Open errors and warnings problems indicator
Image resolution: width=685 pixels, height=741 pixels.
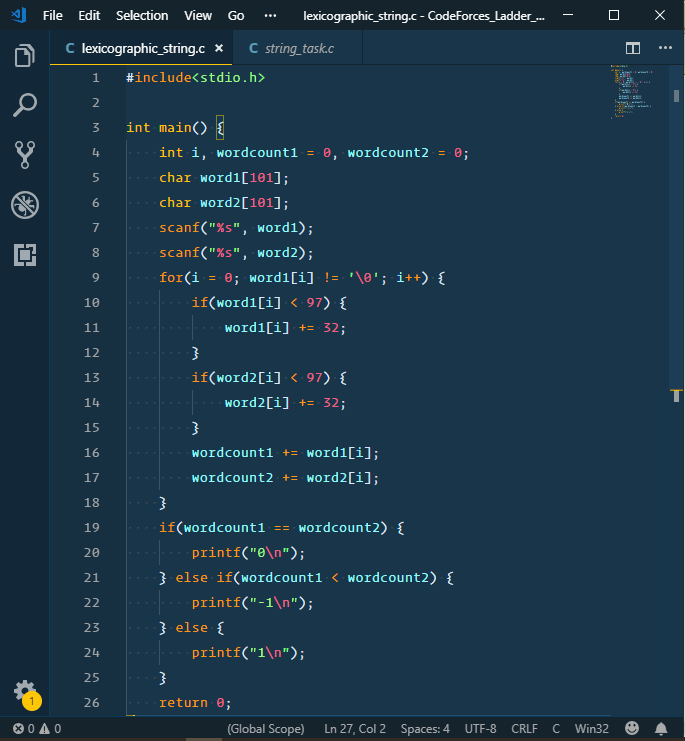point(37,729)
